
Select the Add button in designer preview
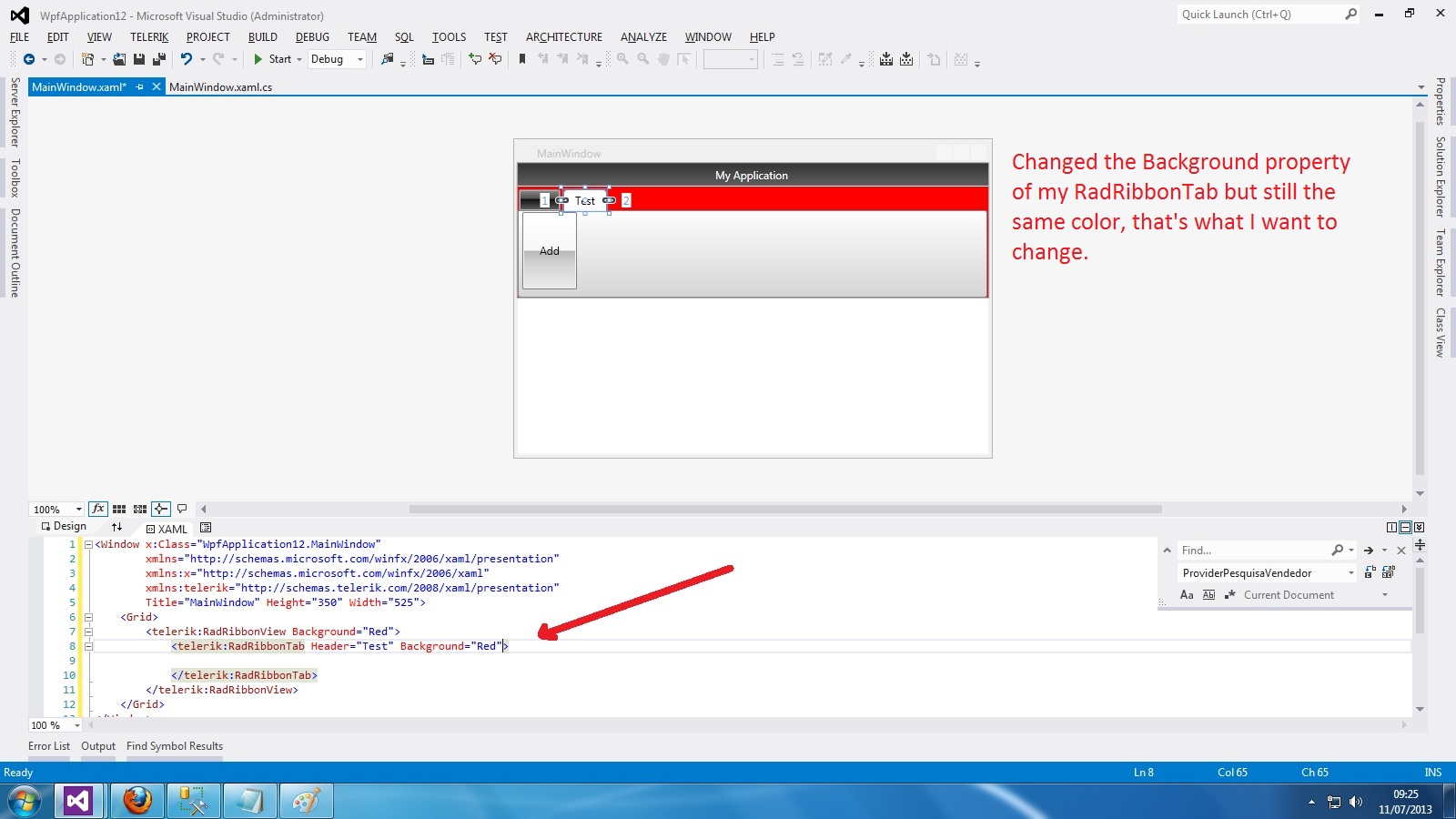click(x=550, y=251)
